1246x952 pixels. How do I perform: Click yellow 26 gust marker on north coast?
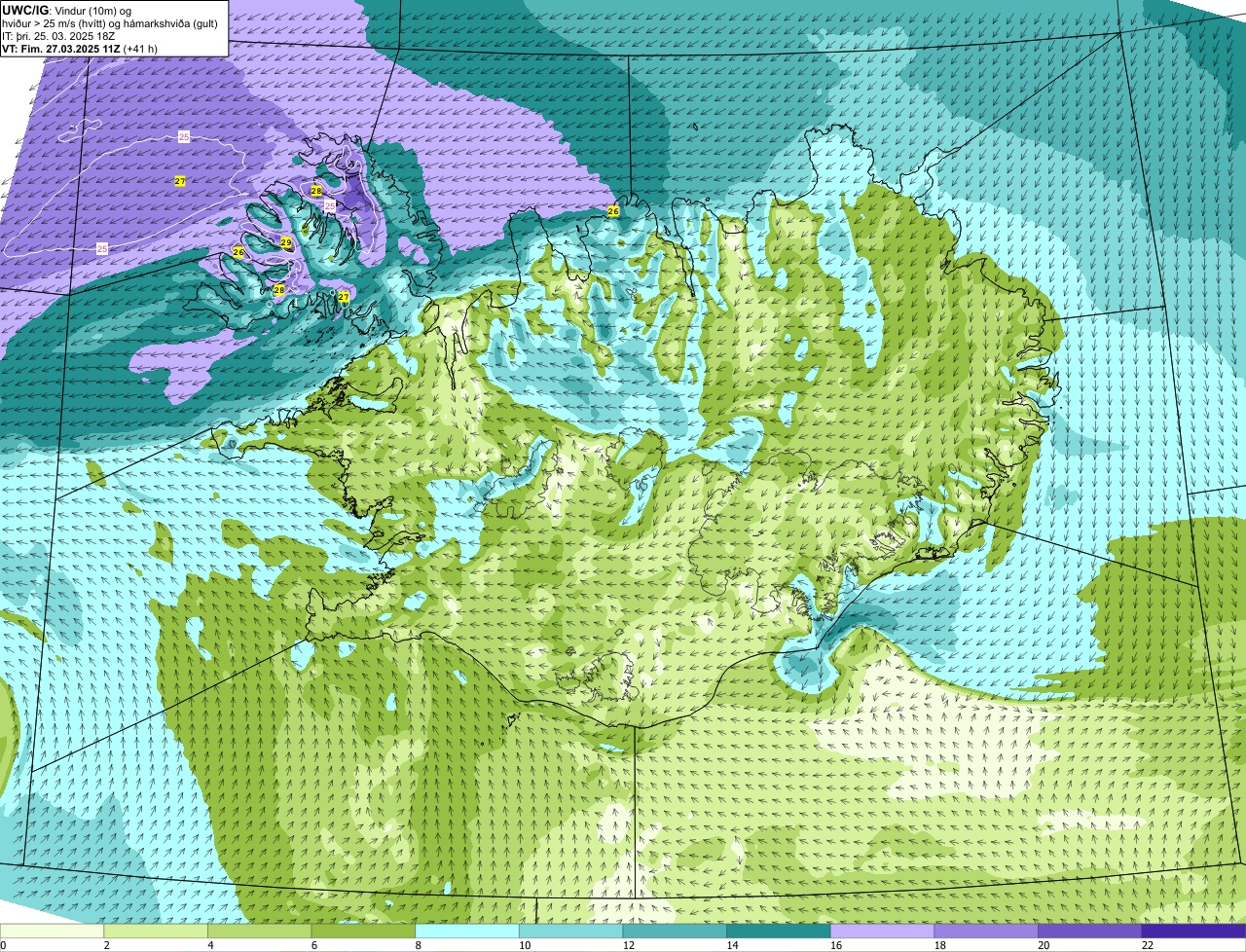(613, 210)
